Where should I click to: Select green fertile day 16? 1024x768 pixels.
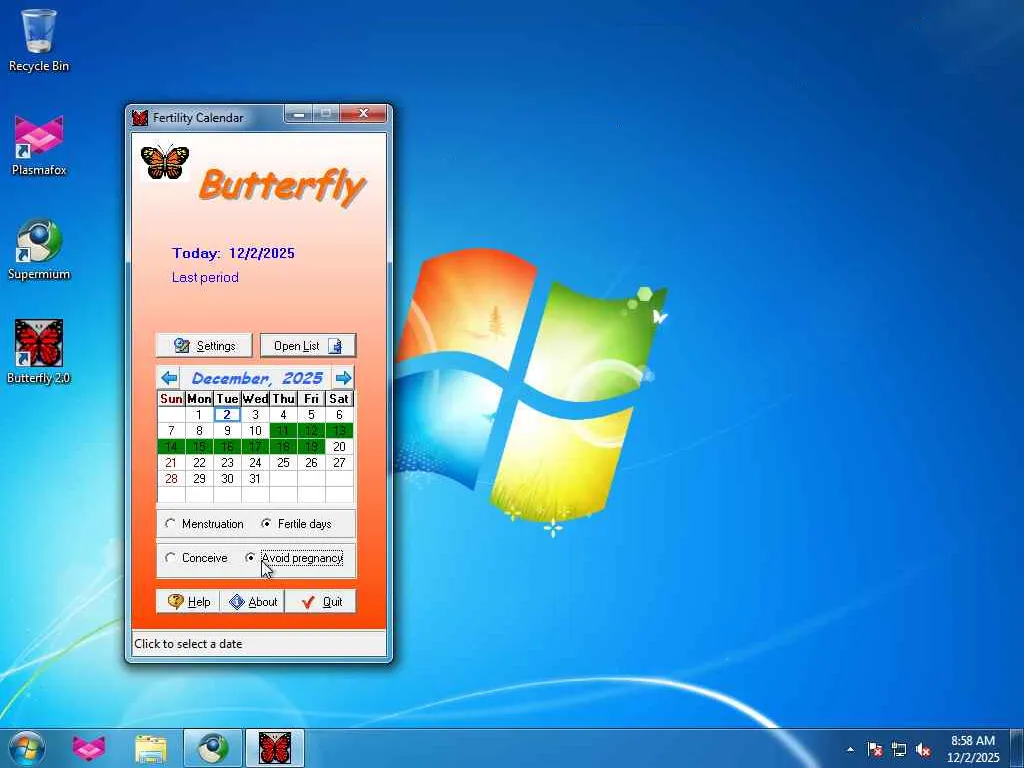pyautogui.click(x=227, y=447)
